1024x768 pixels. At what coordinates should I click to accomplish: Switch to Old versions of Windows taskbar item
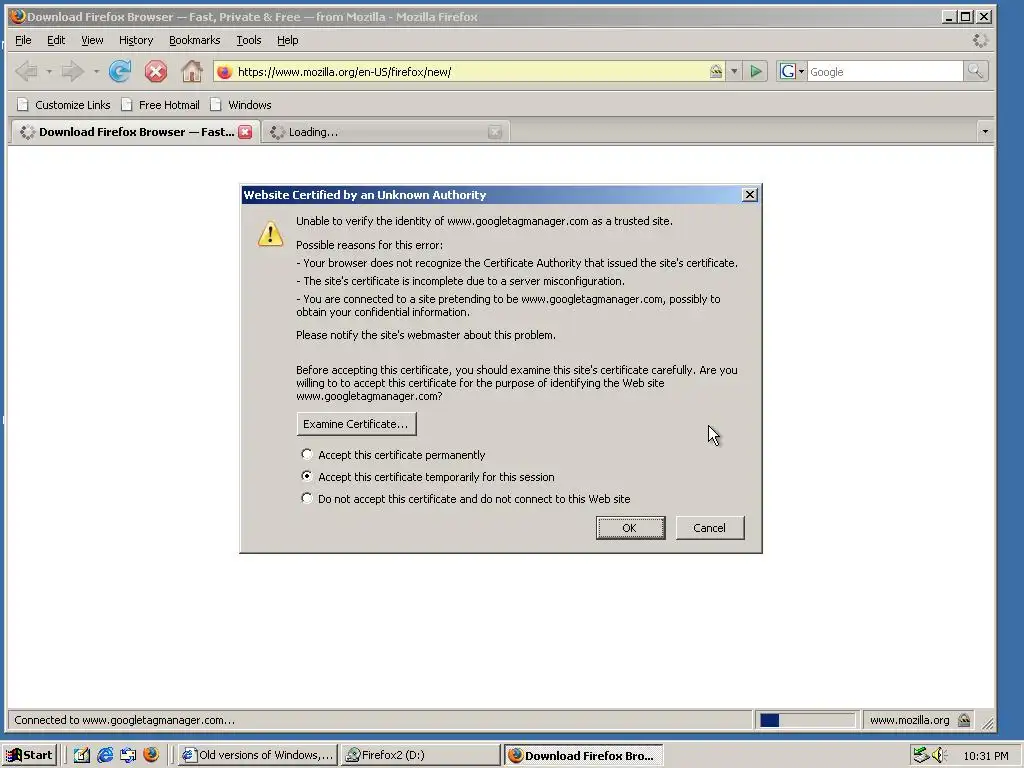pyautogui.click(x=257, y=755)
